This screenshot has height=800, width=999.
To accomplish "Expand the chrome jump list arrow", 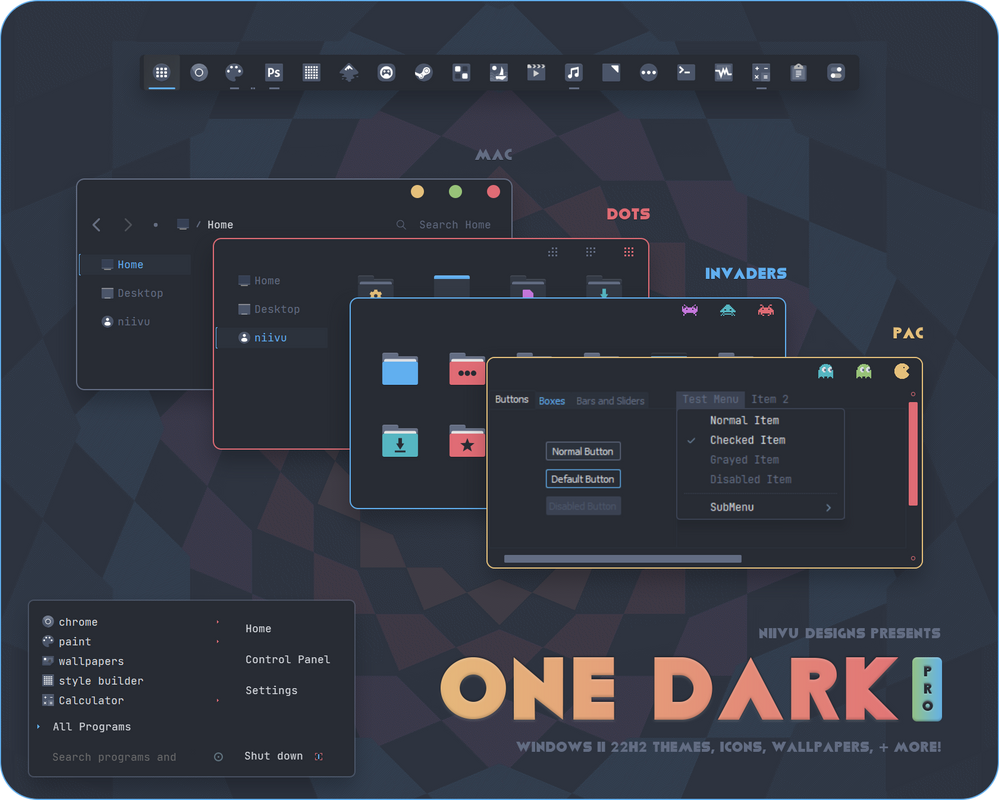I will 218,622.
